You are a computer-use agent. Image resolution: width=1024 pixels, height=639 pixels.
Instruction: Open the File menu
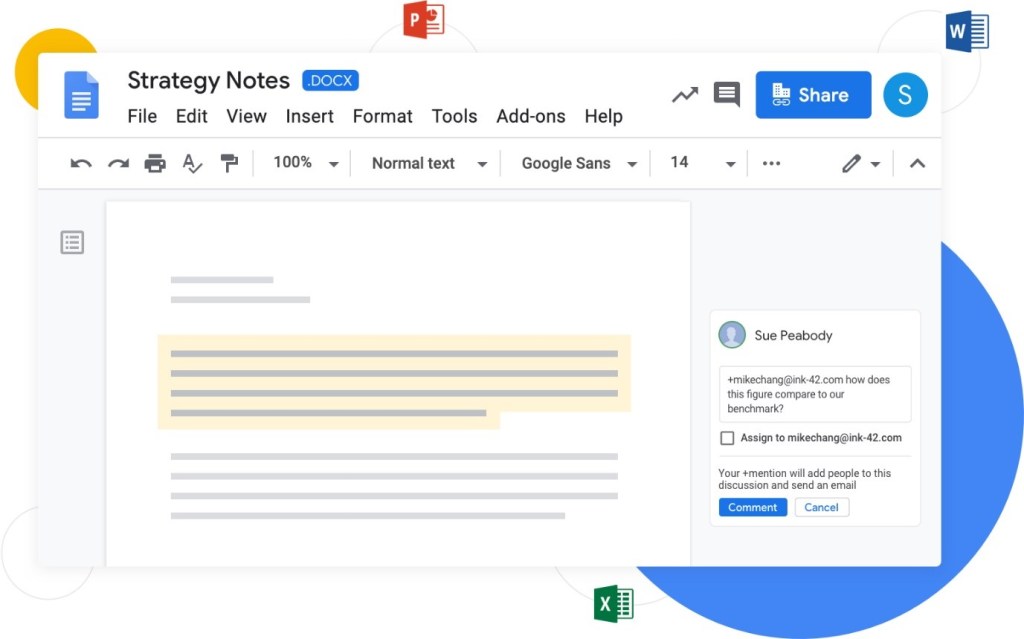pos(142,116)
